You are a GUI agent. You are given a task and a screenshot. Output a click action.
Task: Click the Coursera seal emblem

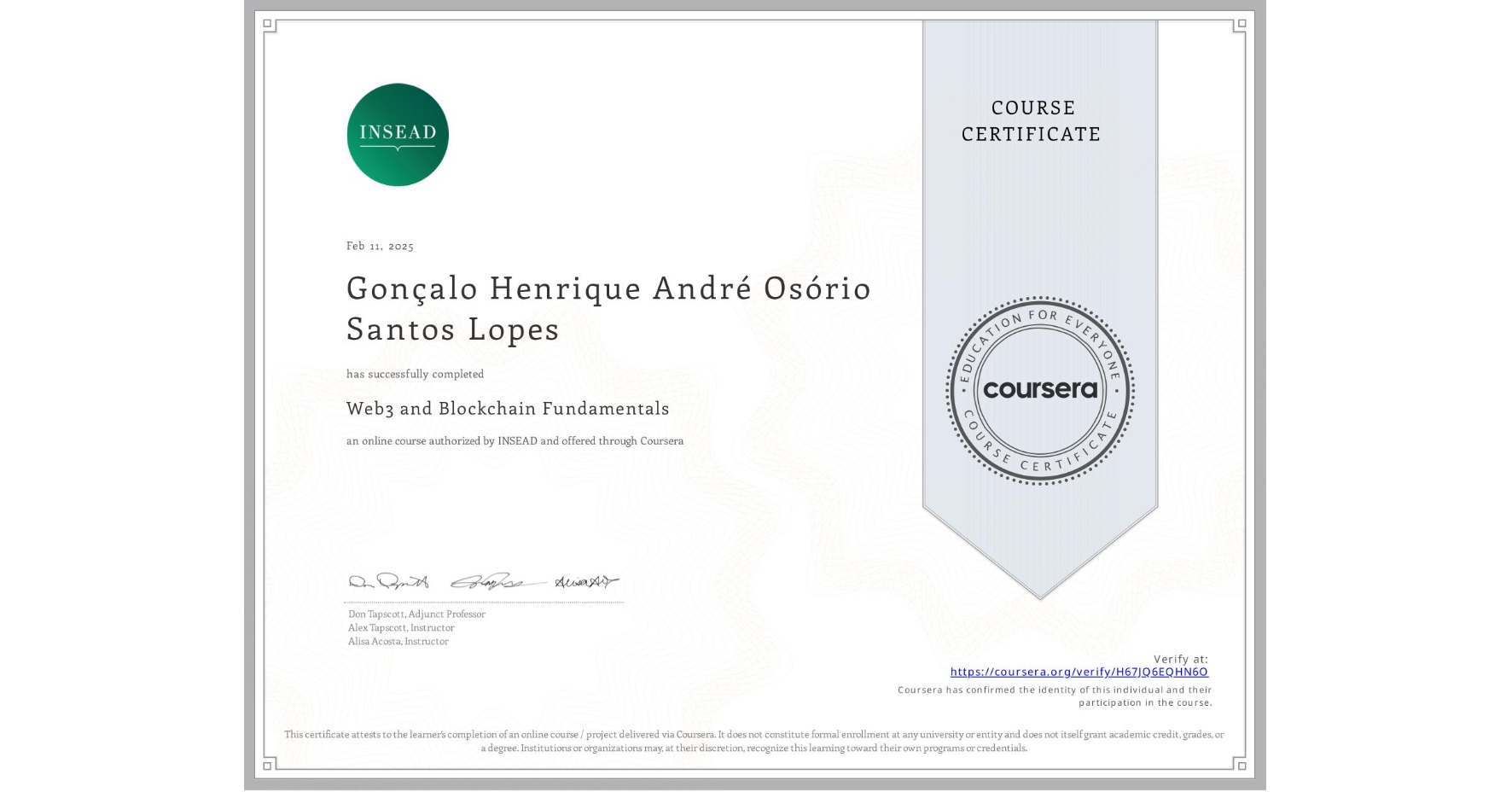tap(1039, 391)
